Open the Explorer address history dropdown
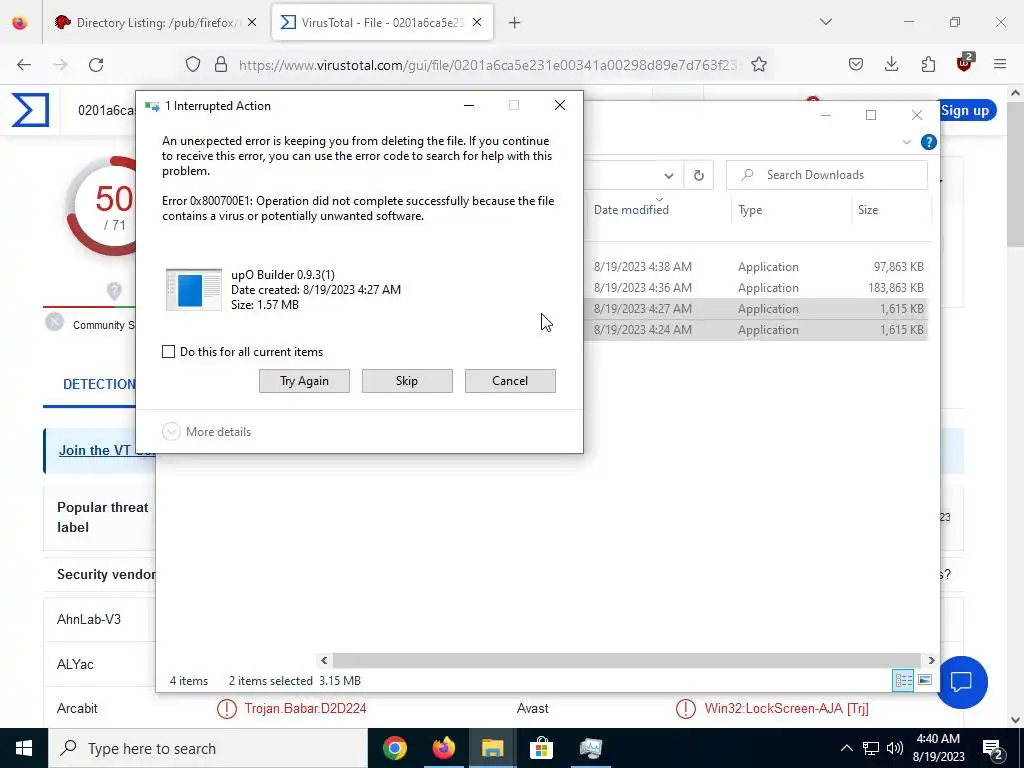This screenshot has width=1024, height=768. (669, 175)
